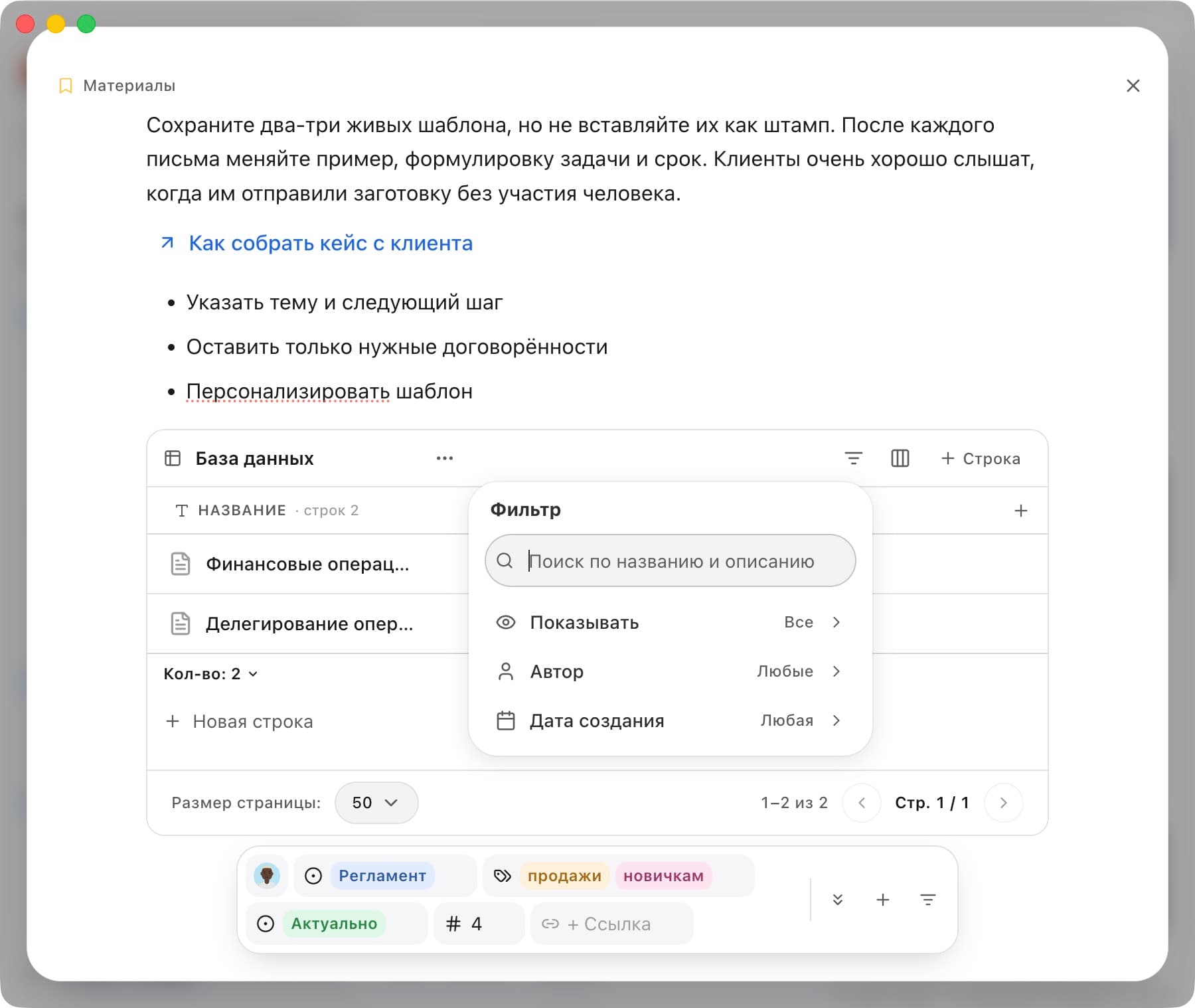The width and height of the screenshot is (1195, 1008).
Task: Add property with plus icon in bar
Action: click(883, 900)
